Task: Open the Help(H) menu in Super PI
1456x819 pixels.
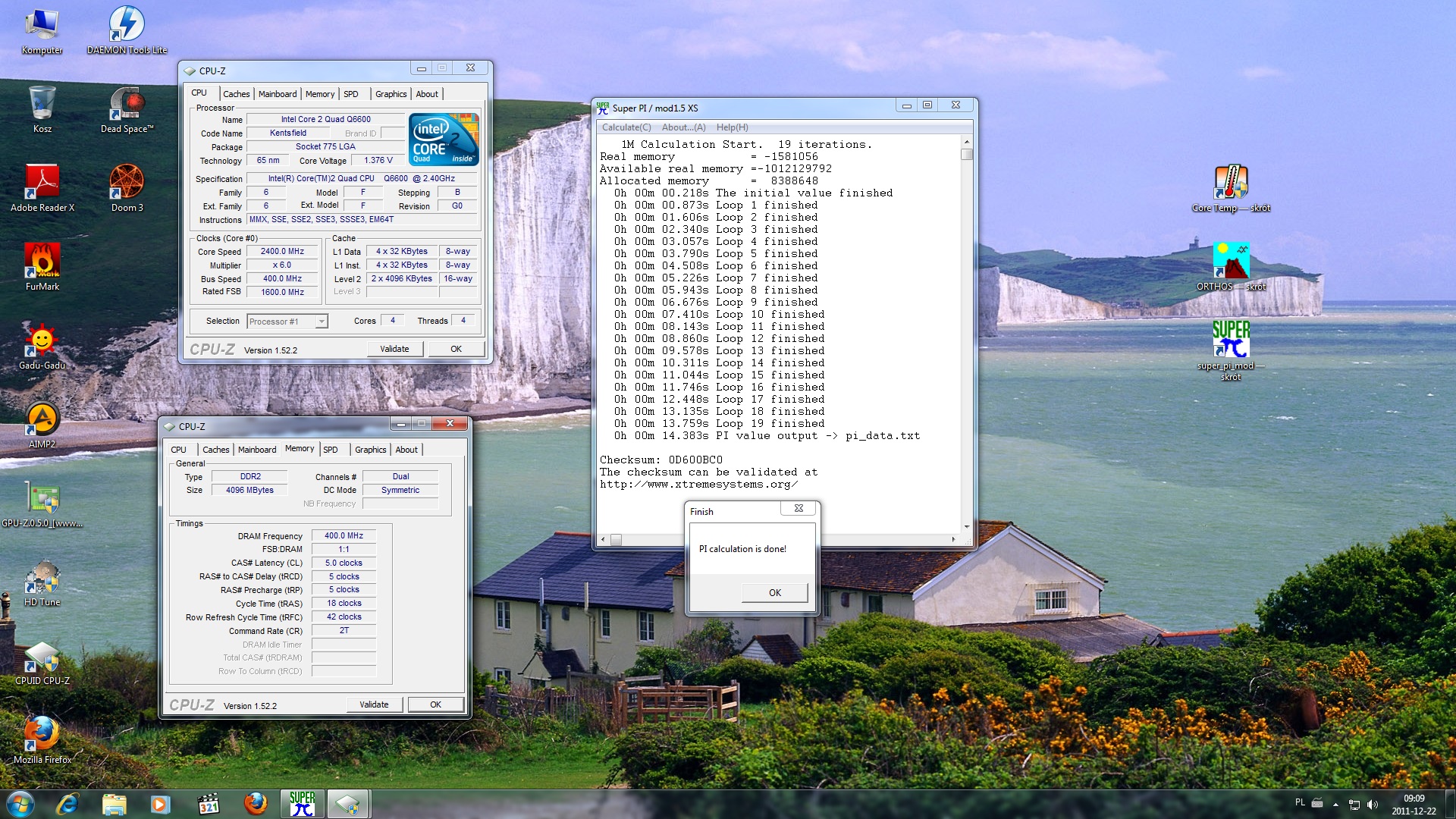Action: [x=732, y=127]
